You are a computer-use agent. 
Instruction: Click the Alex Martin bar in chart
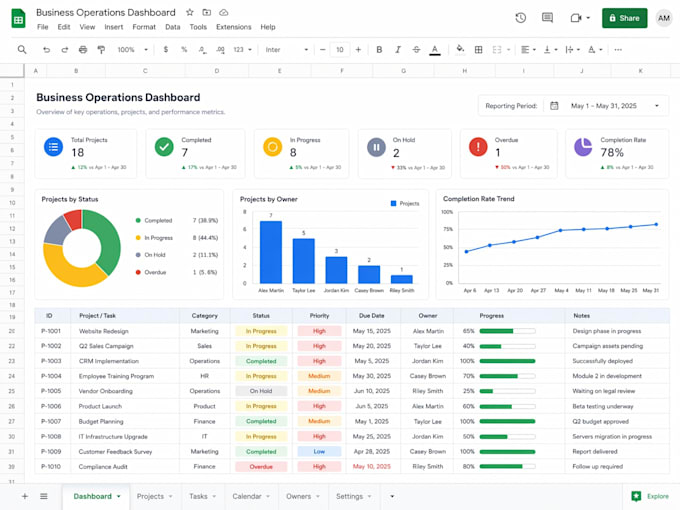point(271,252)
